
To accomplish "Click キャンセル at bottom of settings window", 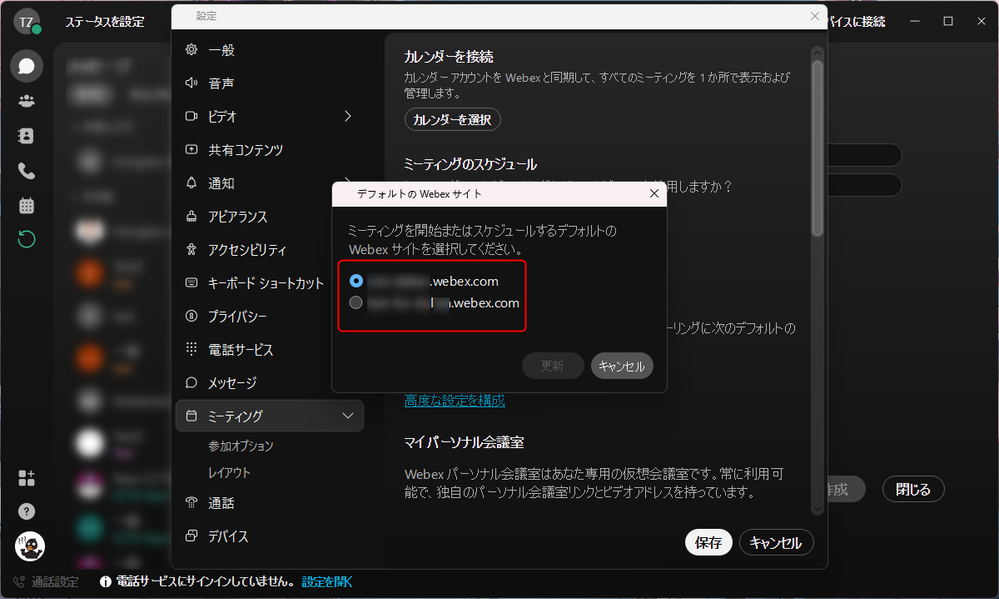I will pos(776,542).
